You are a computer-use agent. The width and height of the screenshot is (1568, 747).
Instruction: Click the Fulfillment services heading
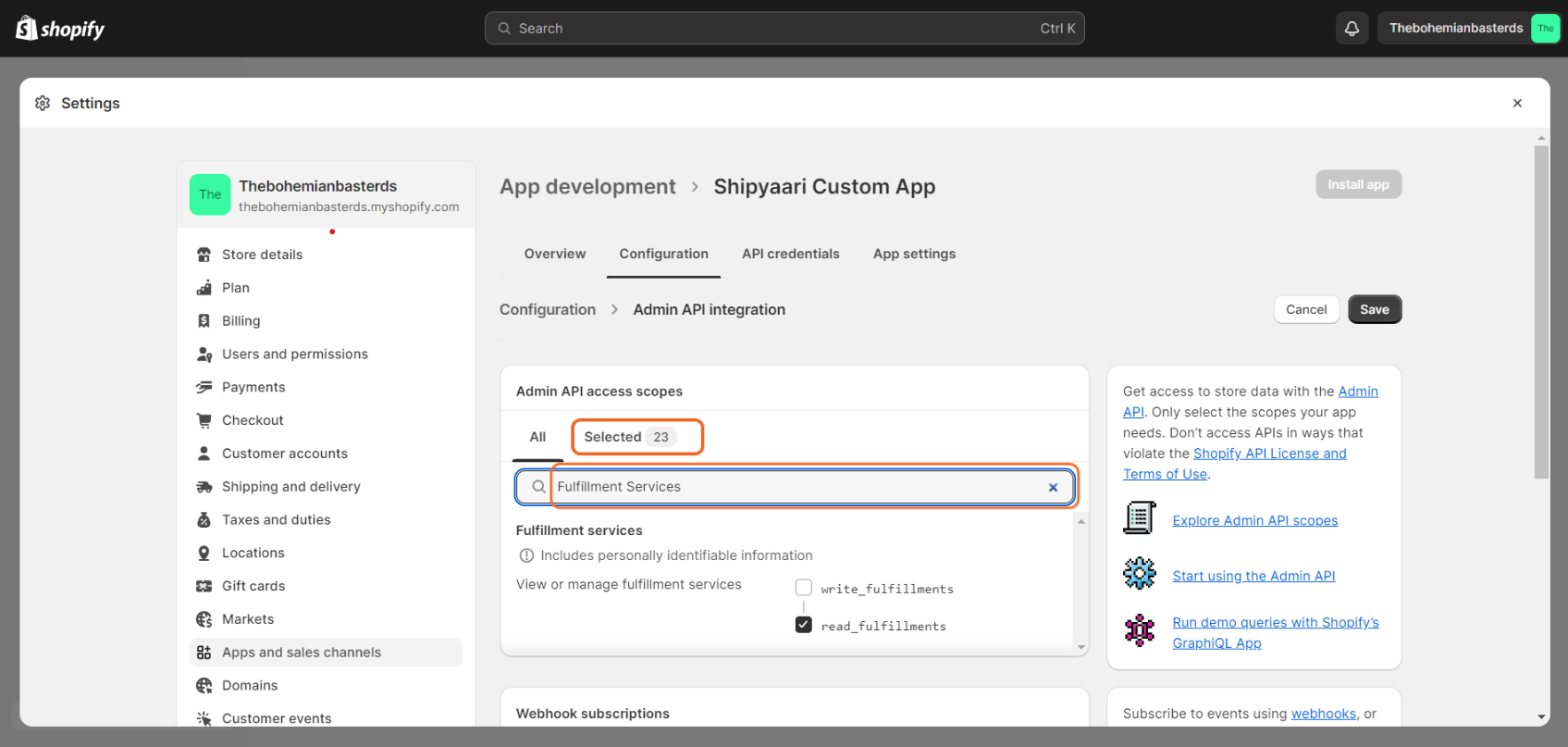tap(579, 530)
